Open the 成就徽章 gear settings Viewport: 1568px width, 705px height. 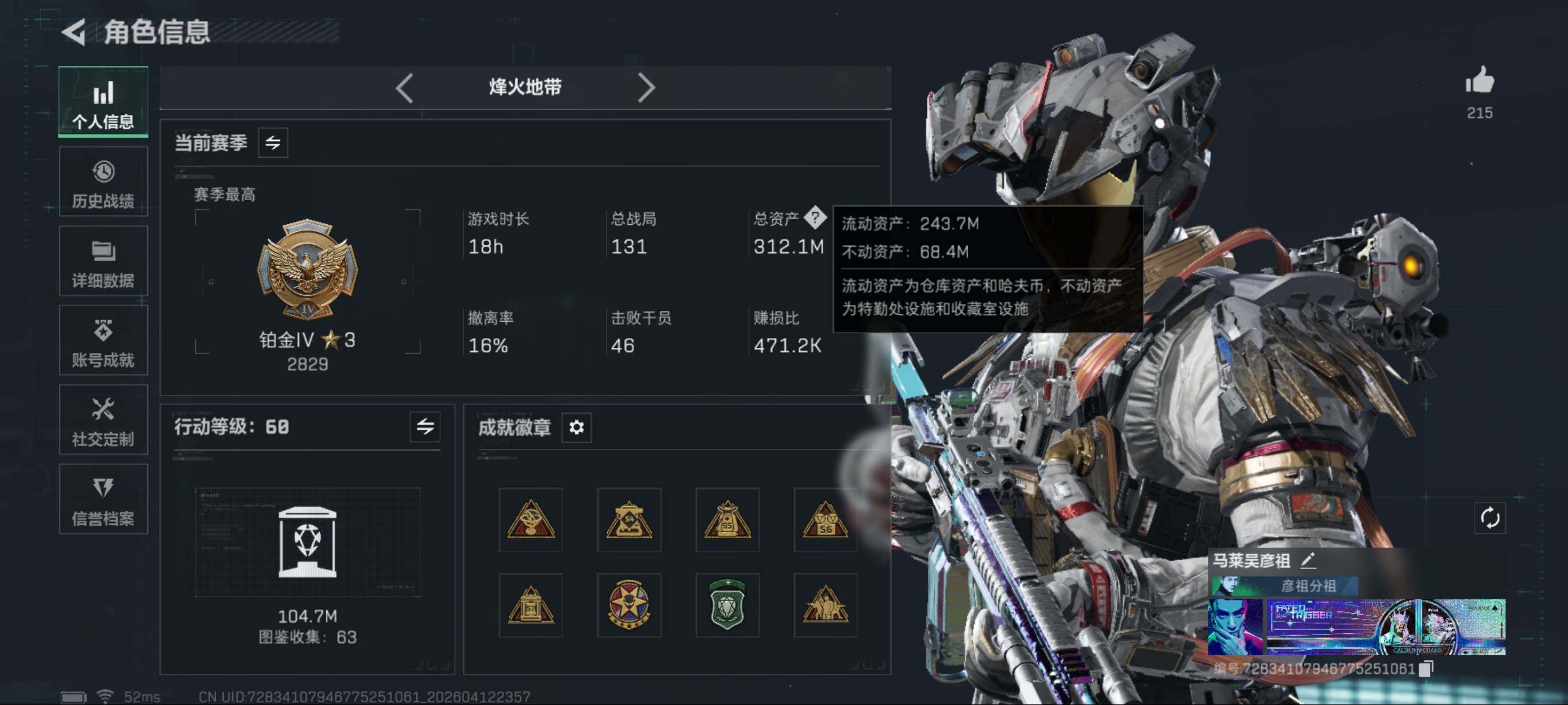tap(576, 427)
